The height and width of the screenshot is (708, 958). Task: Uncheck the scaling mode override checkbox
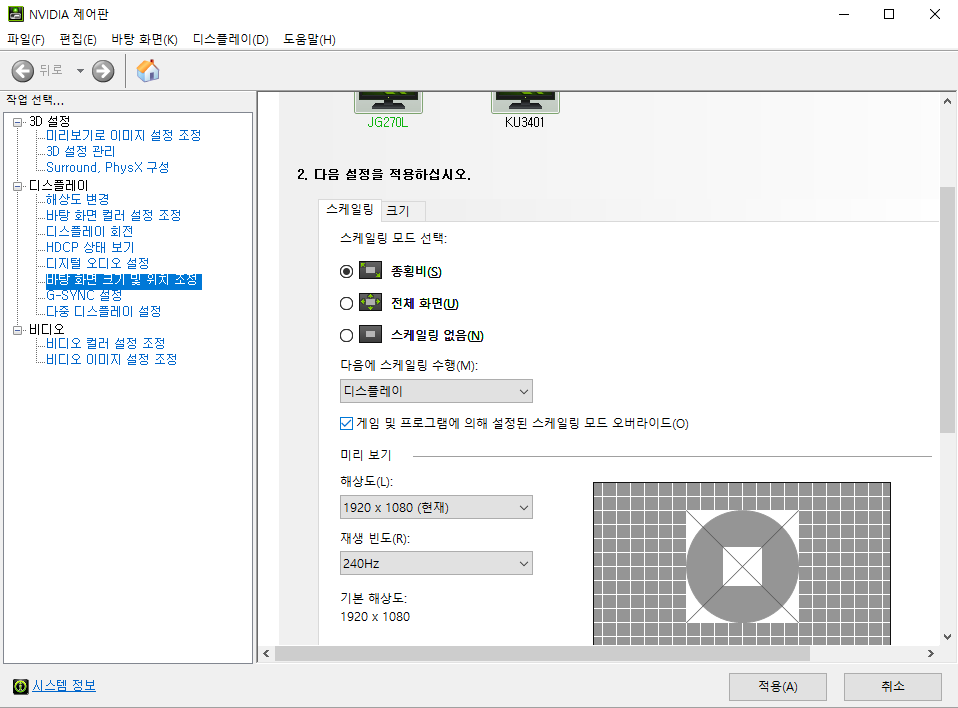tap(346, 423)
